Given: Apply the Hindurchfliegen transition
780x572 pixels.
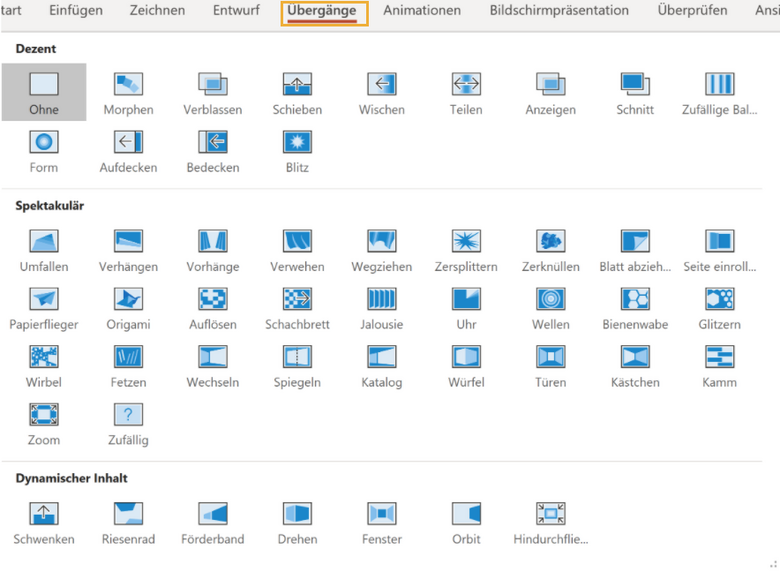Looking at the screenshot, I should pos(551,522).
